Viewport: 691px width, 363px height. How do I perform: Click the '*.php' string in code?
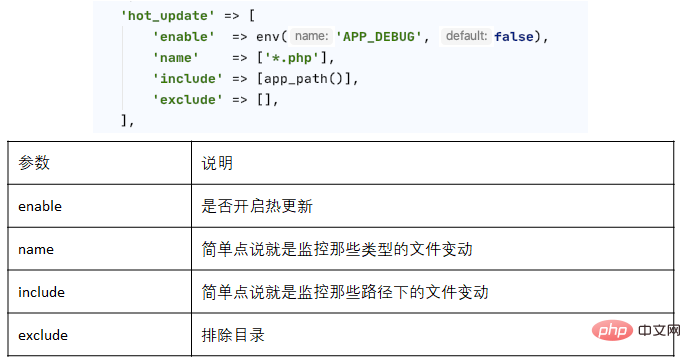pos(292,58)
